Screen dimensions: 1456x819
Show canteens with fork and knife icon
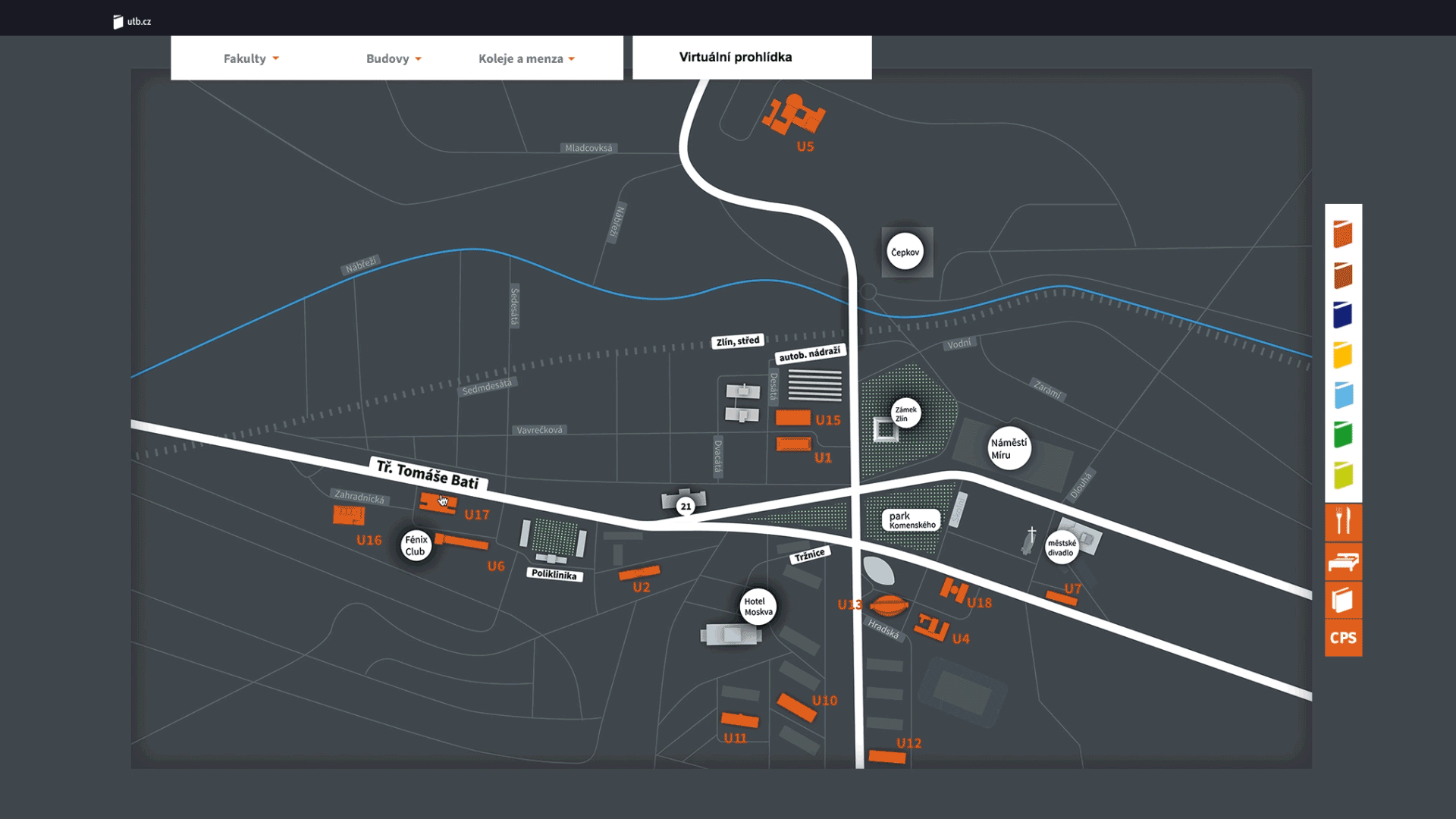[x=1343, y=522]
